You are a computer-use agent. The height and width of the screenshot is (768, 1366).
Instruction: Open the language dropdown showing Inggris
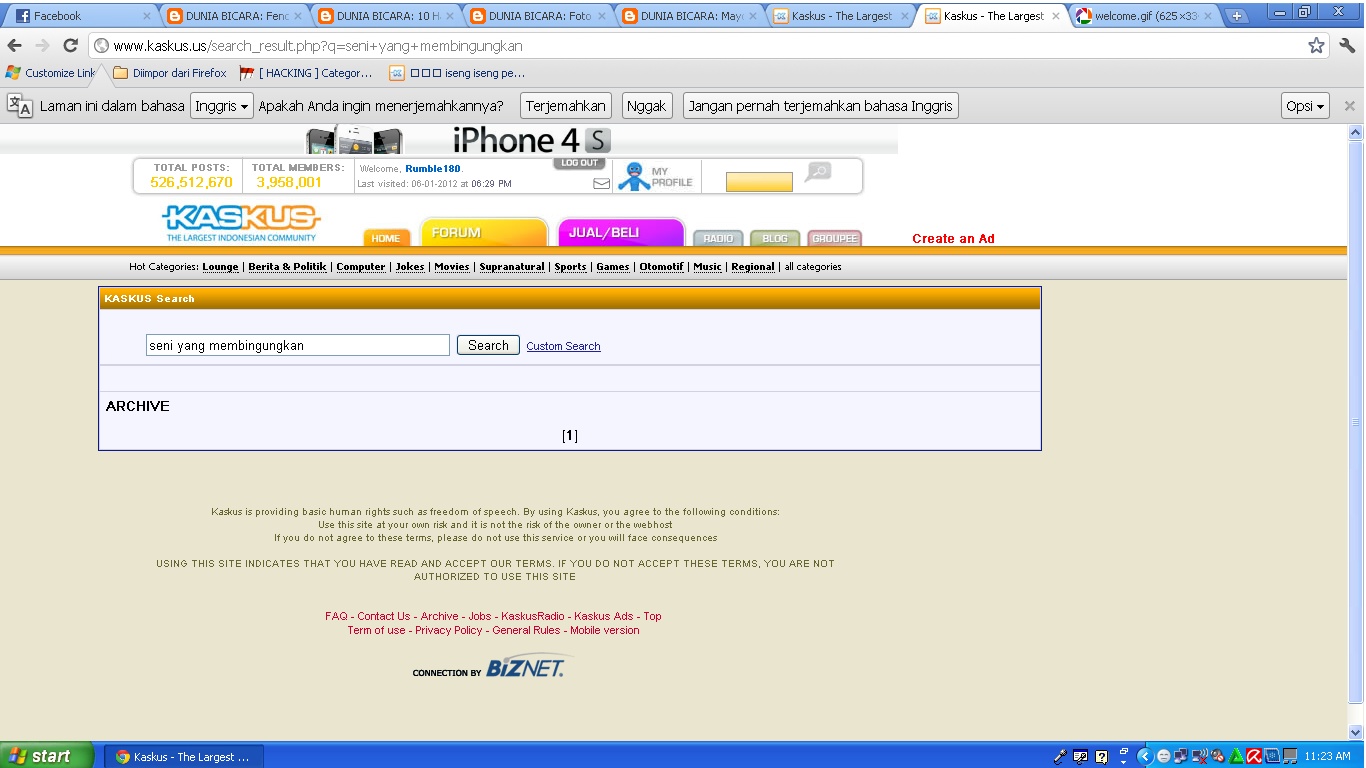pos(222,106)
